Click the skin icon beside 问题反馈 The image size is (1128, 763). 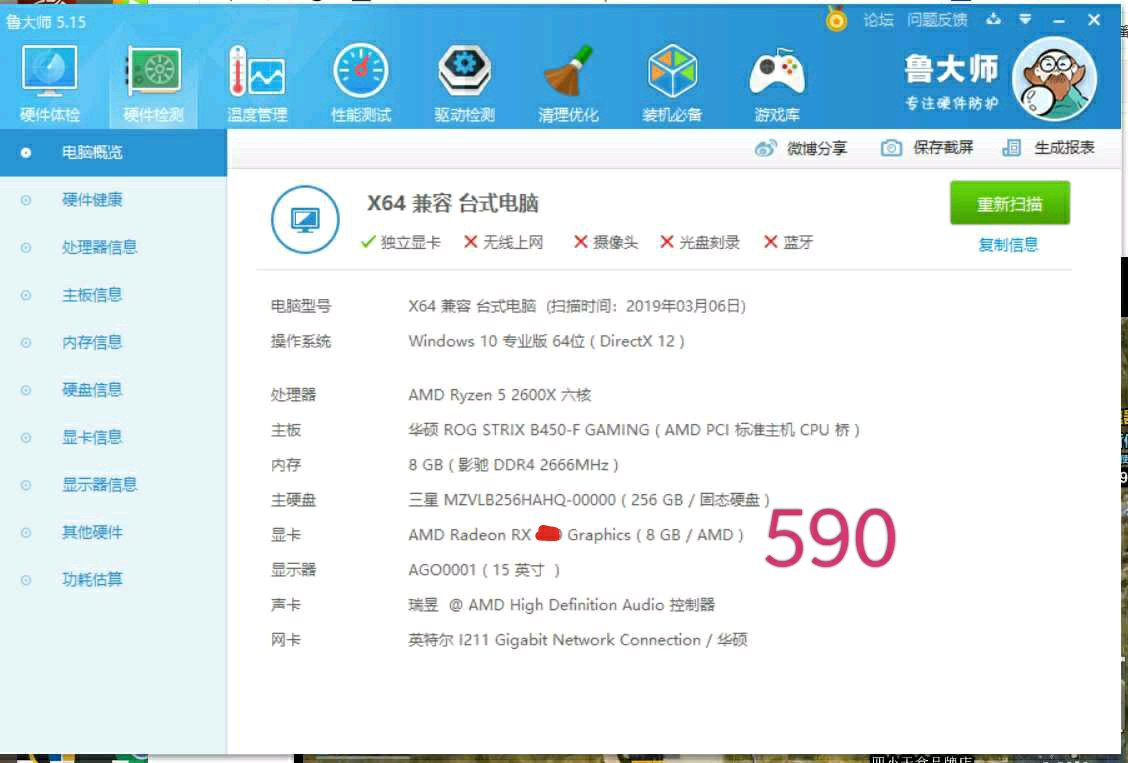point(993,19)
